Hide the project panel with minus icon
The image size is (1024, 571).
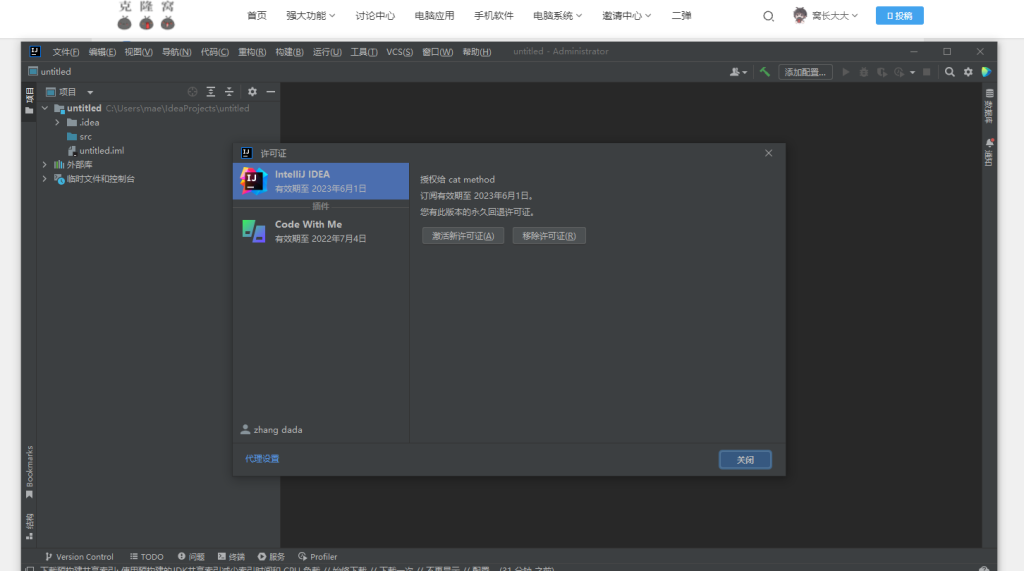coord(270,92)
